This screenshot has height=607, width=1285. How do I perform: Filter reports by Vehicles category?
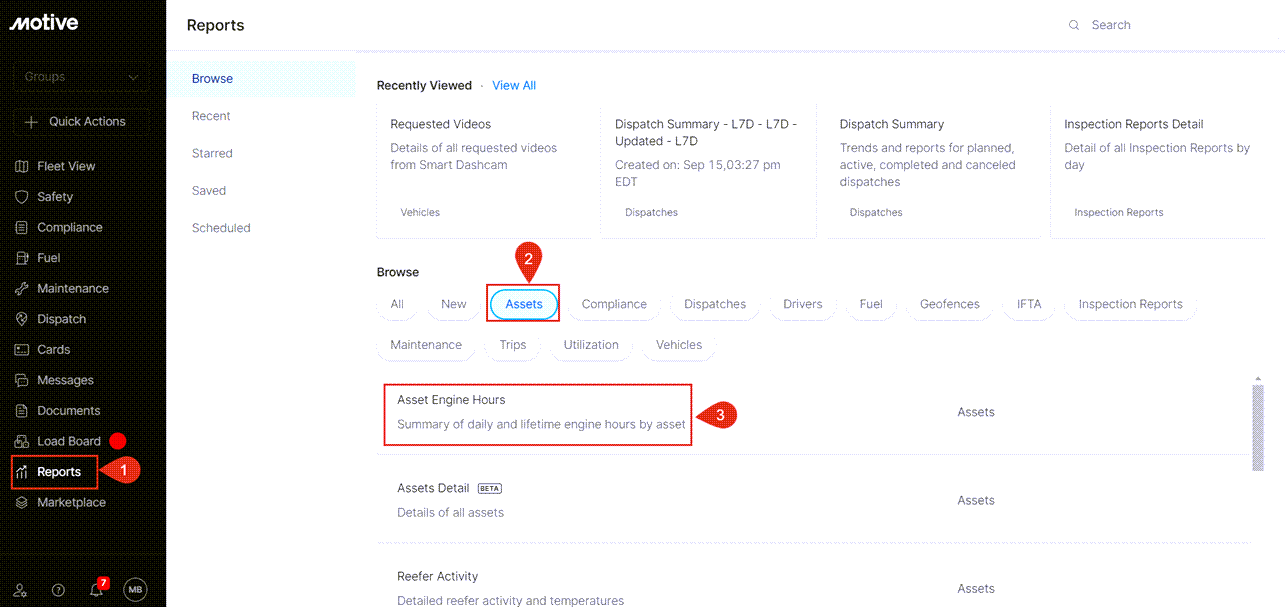tap(679, 345)
